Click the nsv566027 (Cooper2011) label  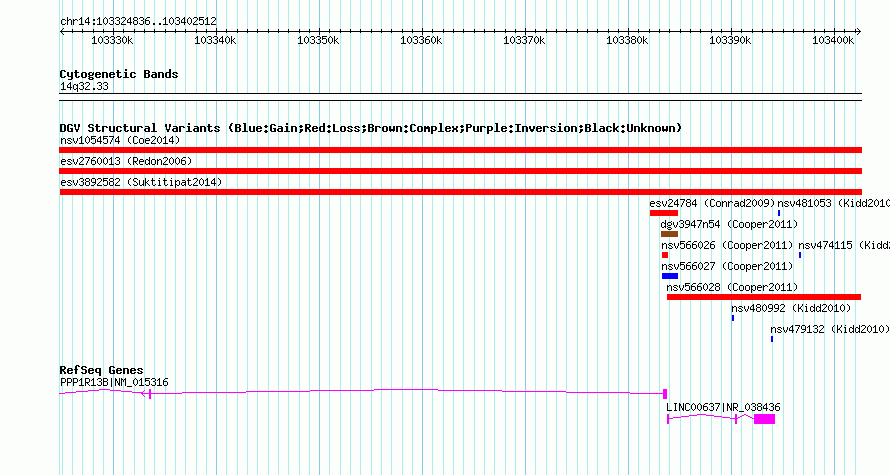727,266
